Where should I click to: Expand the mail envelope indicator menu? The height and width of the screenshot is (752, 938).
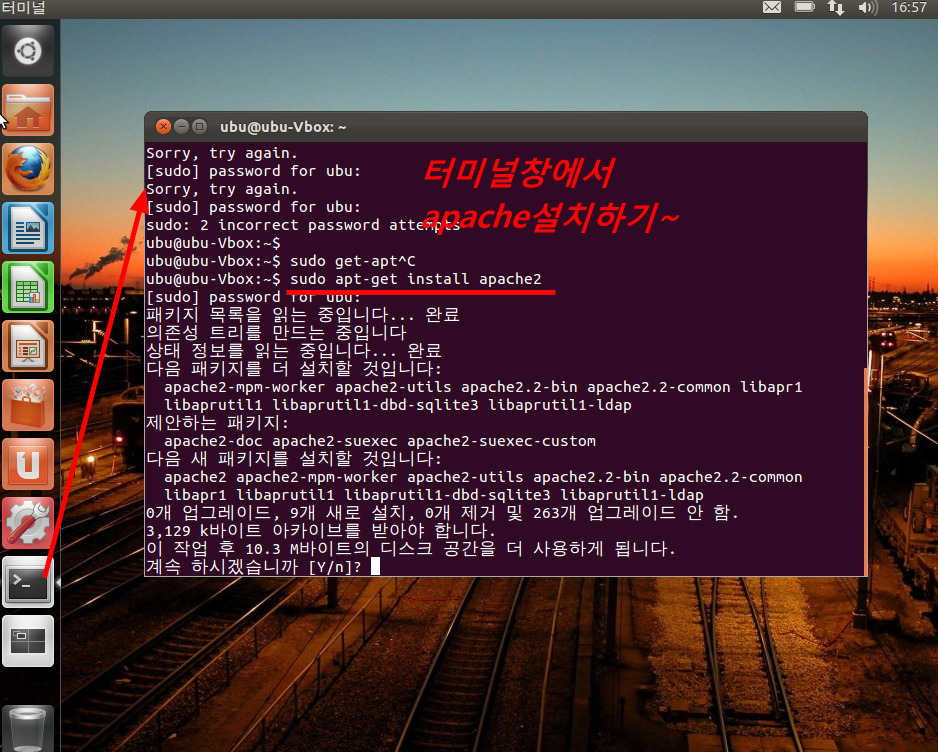pos(771,8)
